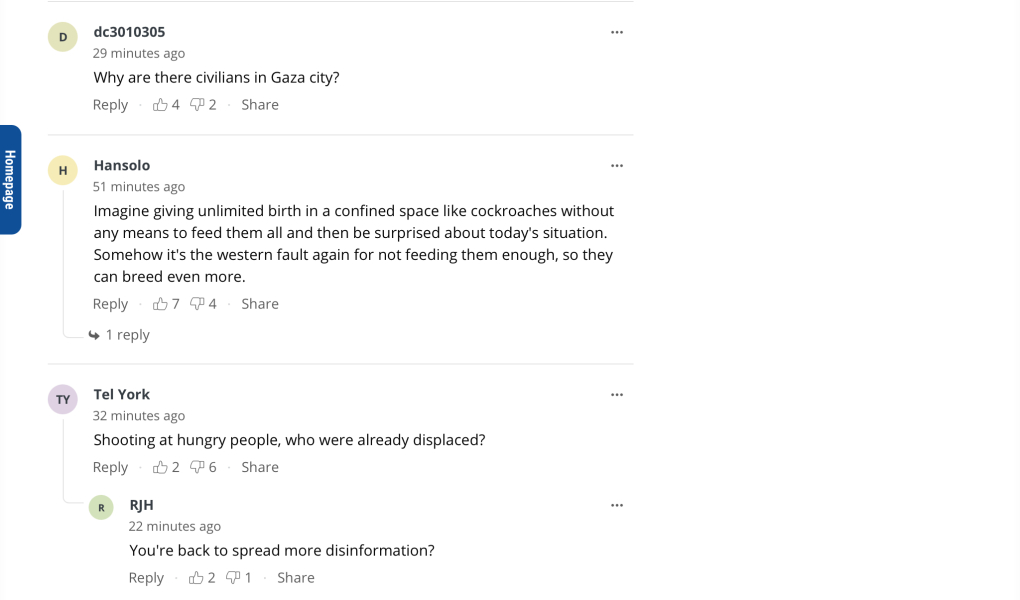1020x600 pixels.
Task: Downvote RJH's reply
Action: [x=233, y=578]
